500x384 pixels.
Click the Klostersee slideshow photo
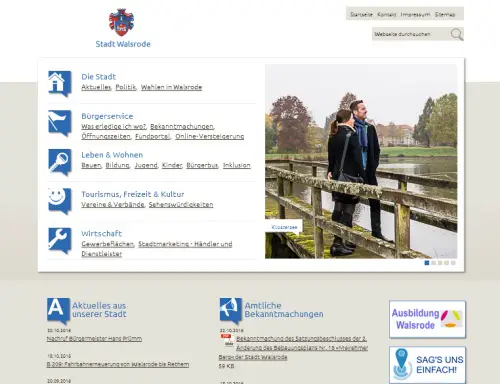pos(361,161)
